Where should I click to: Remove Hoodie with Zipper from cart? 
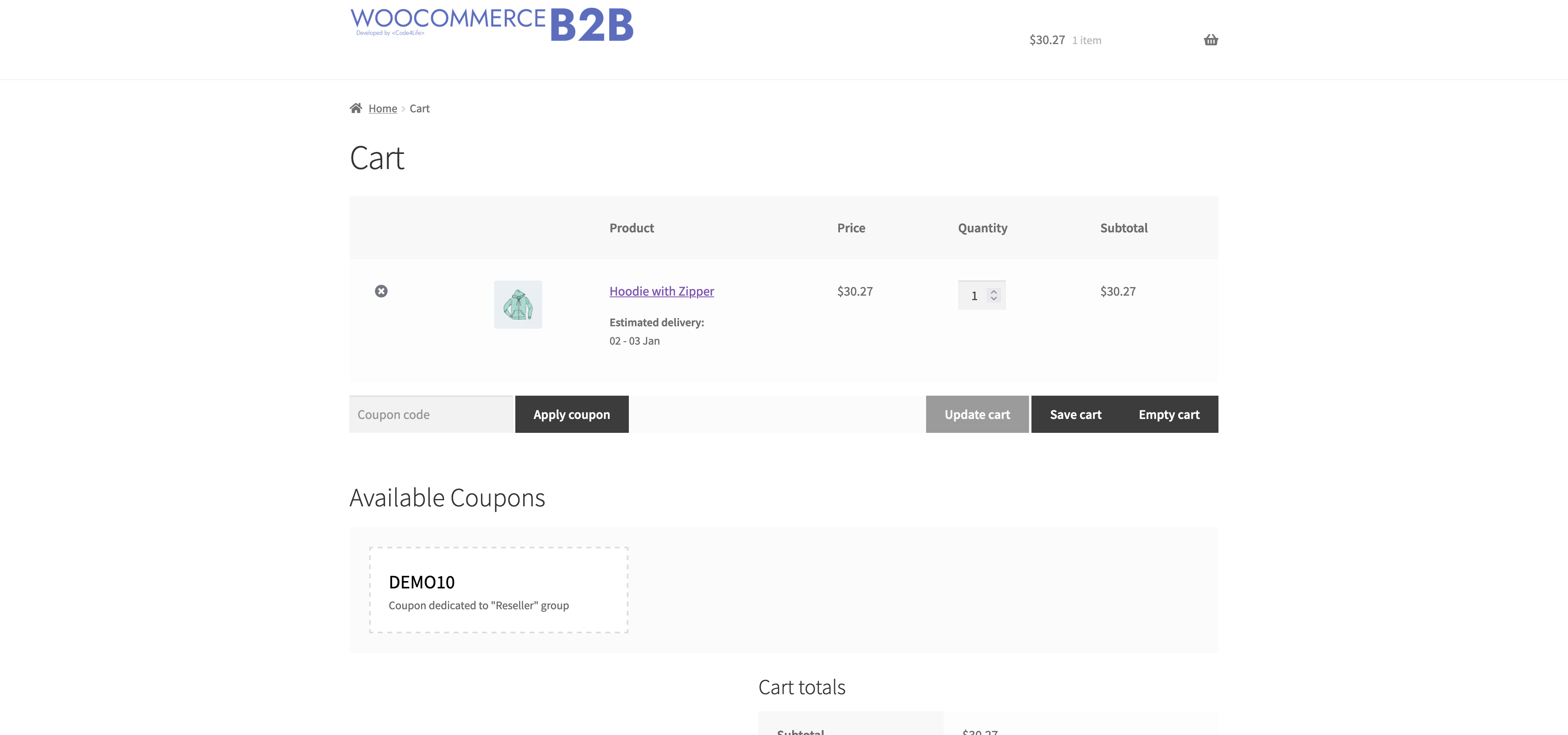pyautogui.click(x=381, y=292)
